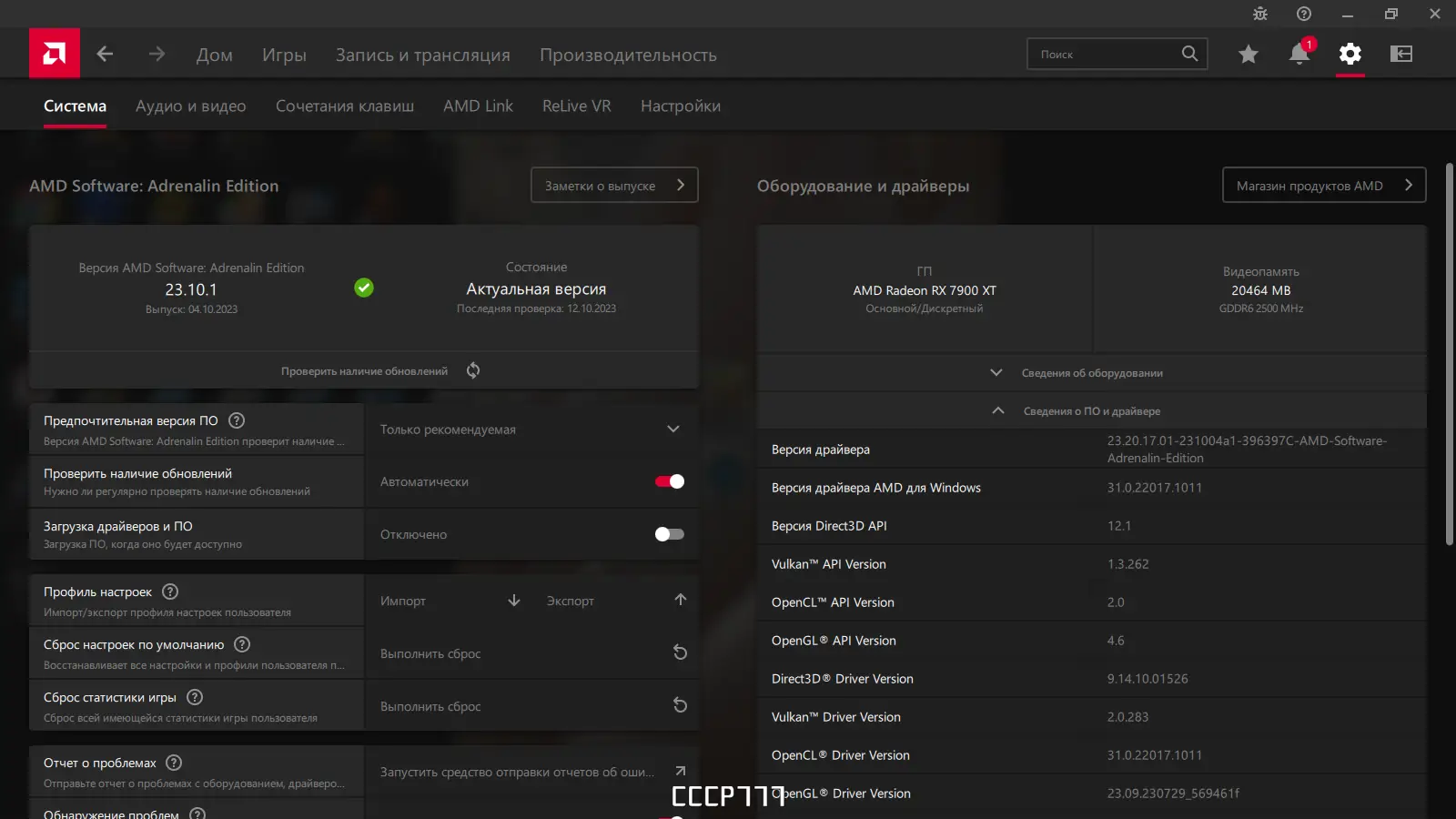Show help for Сброс статистики игры
1456x819 pixels.
pos(195,697)
